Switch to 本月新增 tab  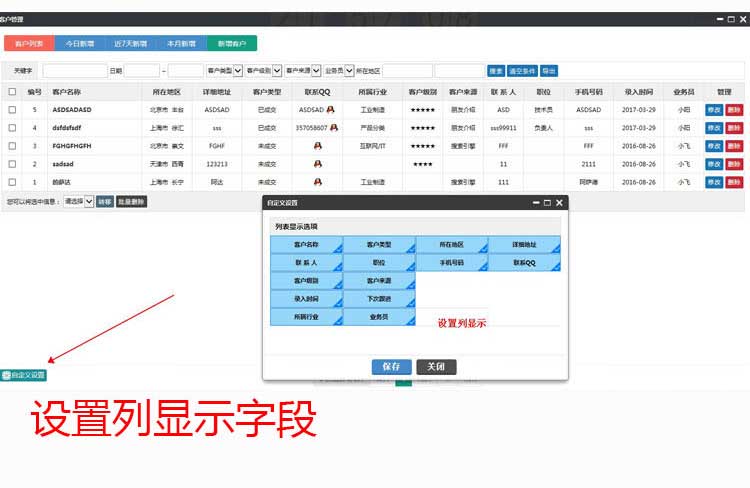tap(181, 44)
